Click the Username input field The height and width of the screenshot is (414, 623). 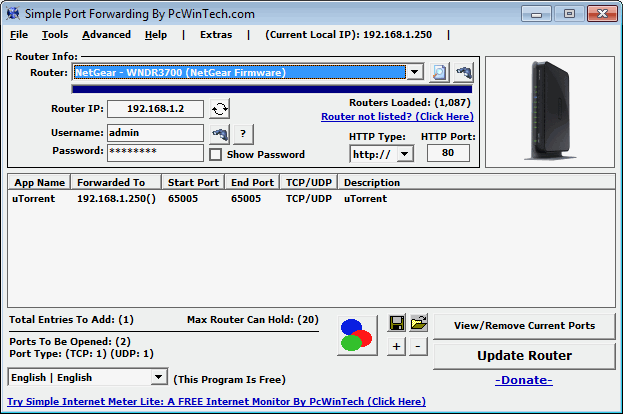pyautogui.click(x=155, y=133)
